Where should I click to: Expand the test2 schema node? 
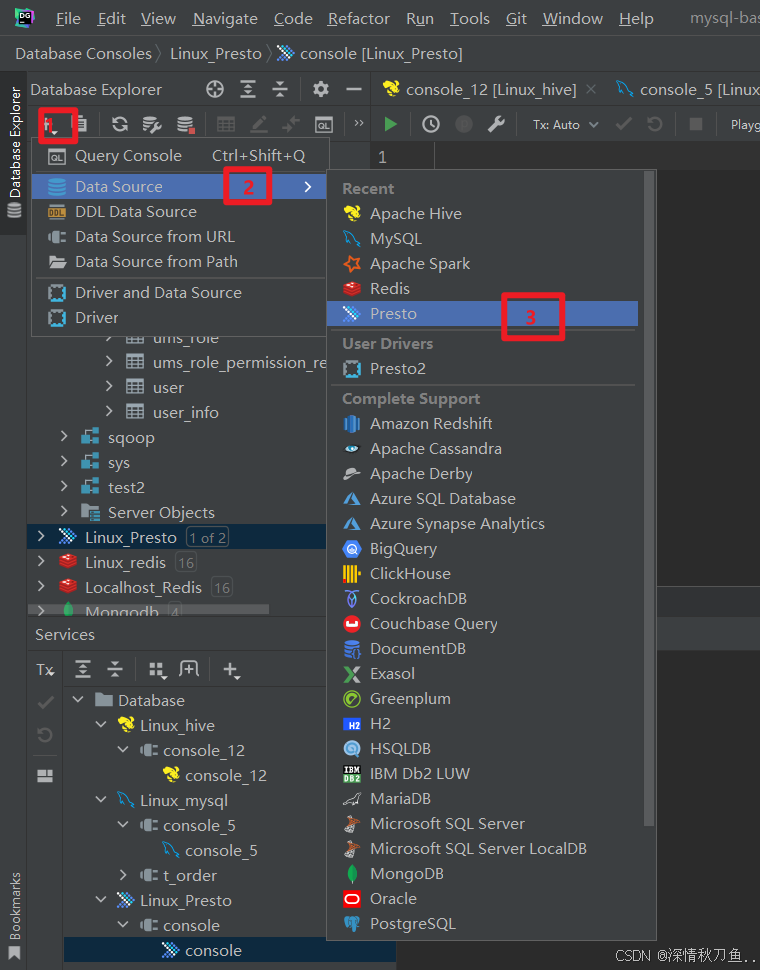pos(64,487)
